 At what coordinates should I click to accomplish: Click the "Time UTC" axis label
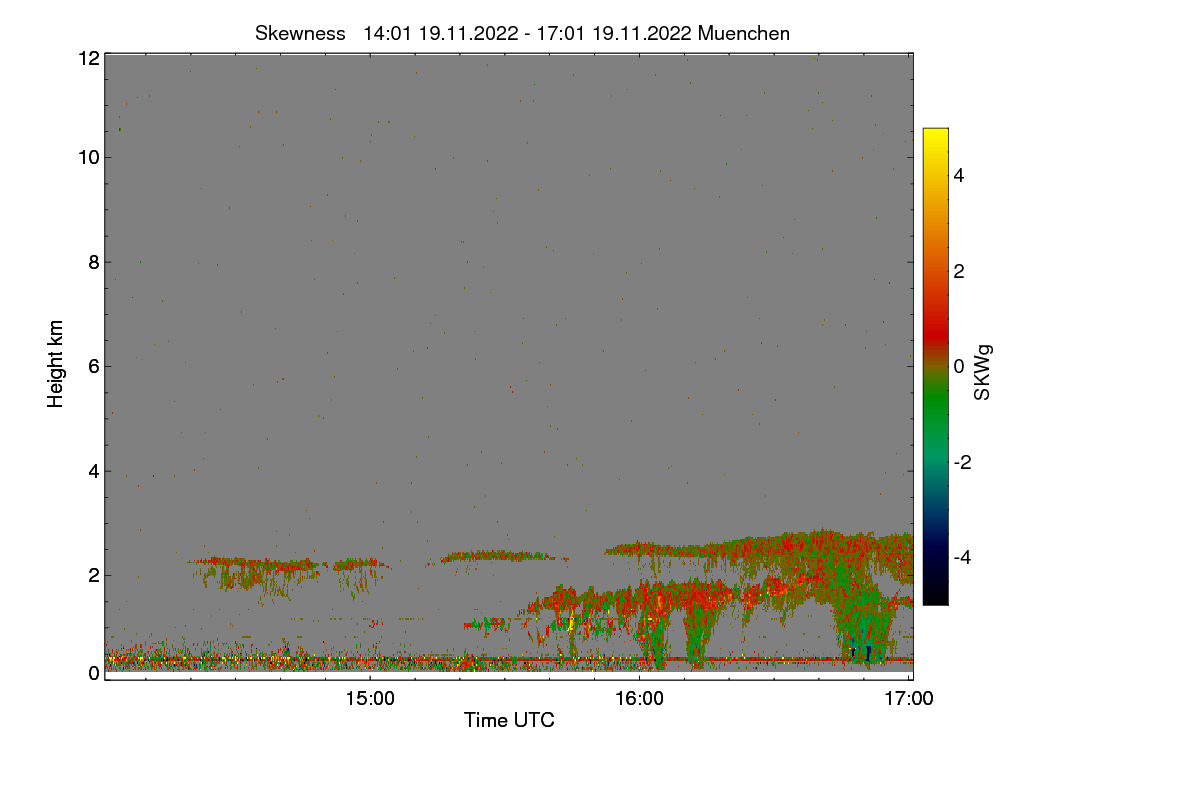pos(509,720)
